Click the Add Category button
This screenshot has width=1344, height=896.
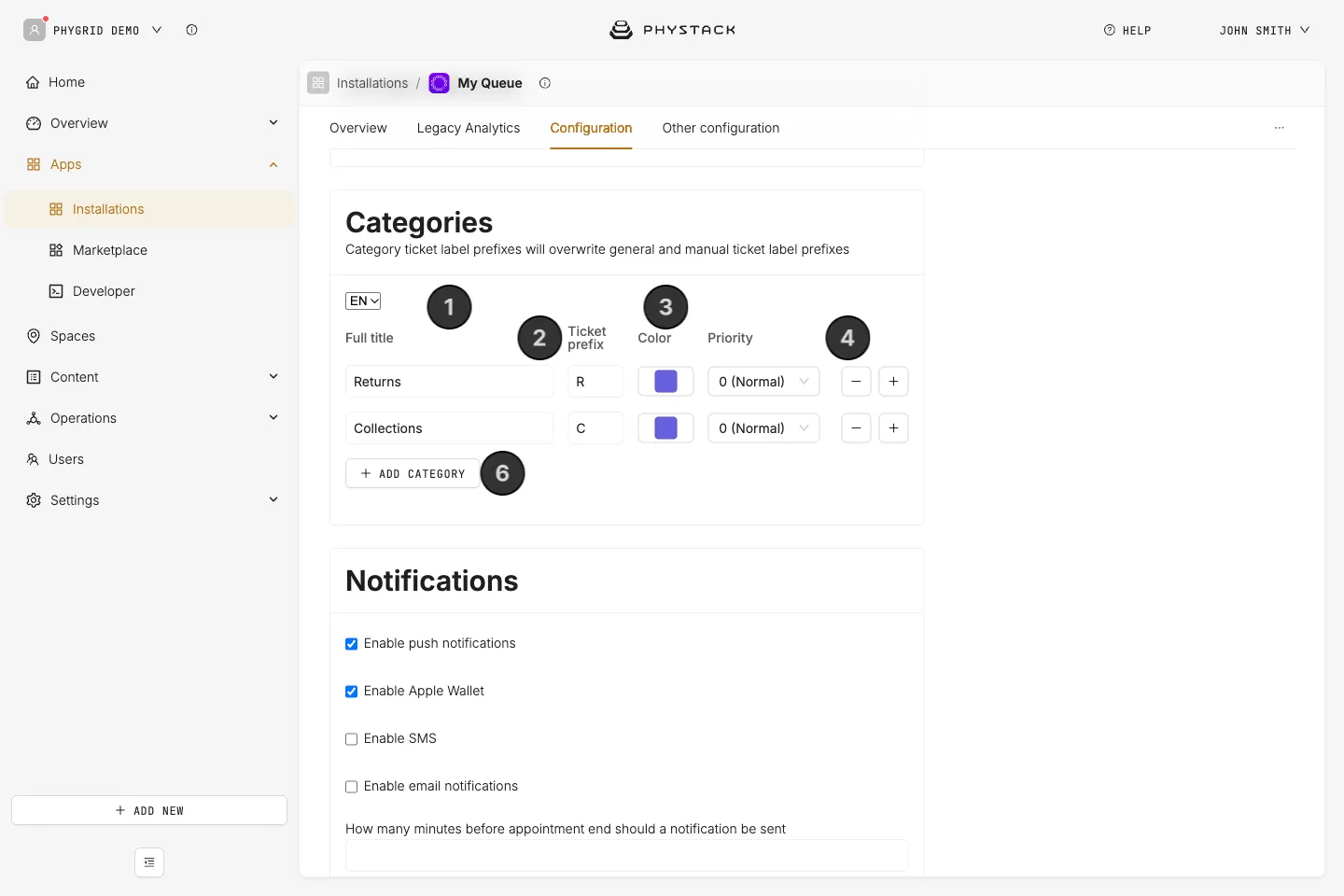(413, 473)
